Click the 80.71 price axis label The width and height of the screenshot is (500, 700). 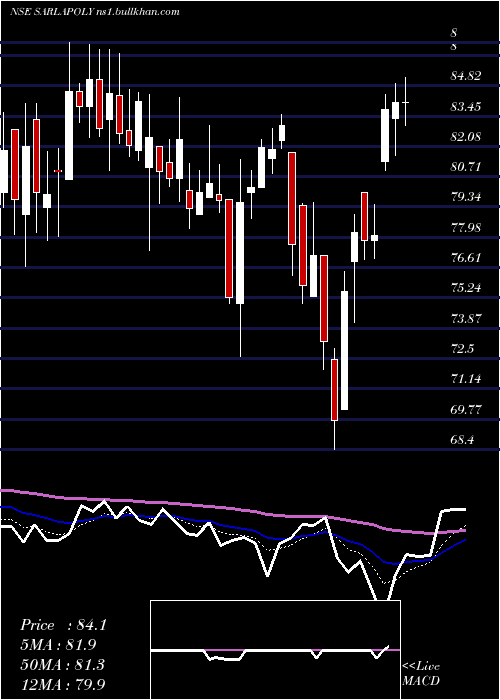[466, 167]
